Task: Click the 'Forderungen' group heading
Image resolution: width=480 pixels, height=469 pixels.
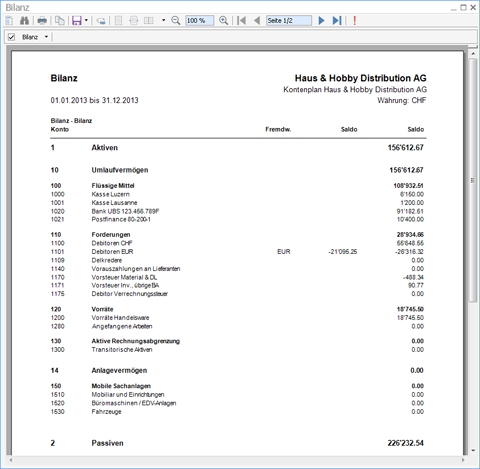Action: (111, 235)
